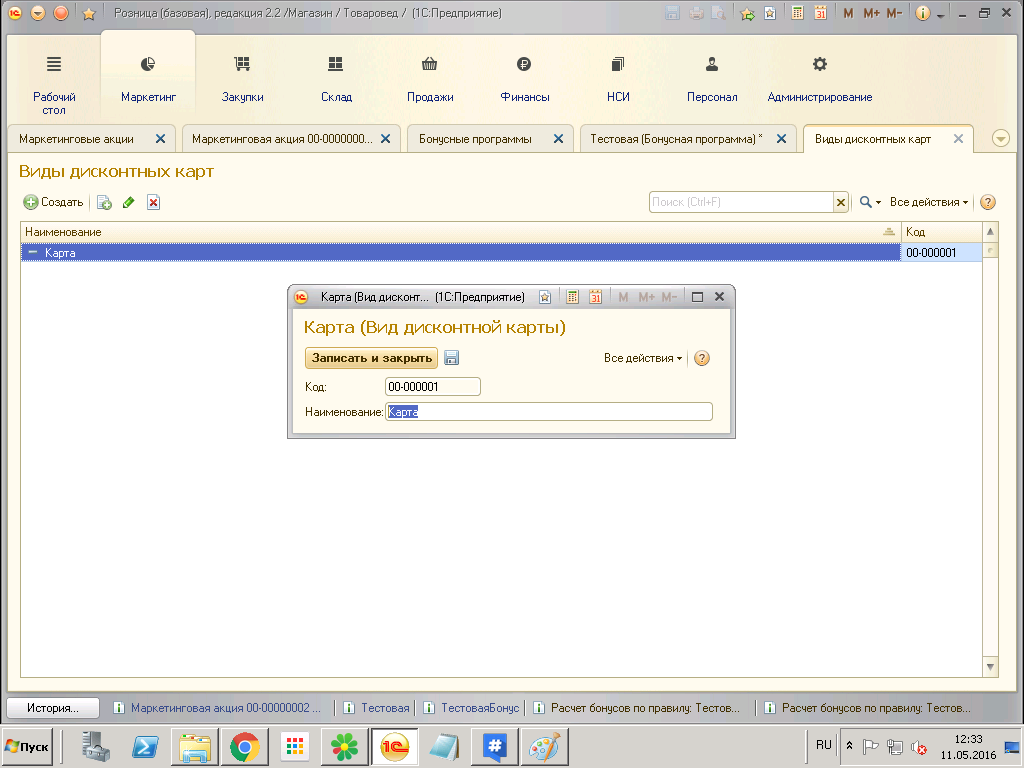Open the calendar icon in the main title bar
This screenshot has height=768, width=1024.
[820, 14]
